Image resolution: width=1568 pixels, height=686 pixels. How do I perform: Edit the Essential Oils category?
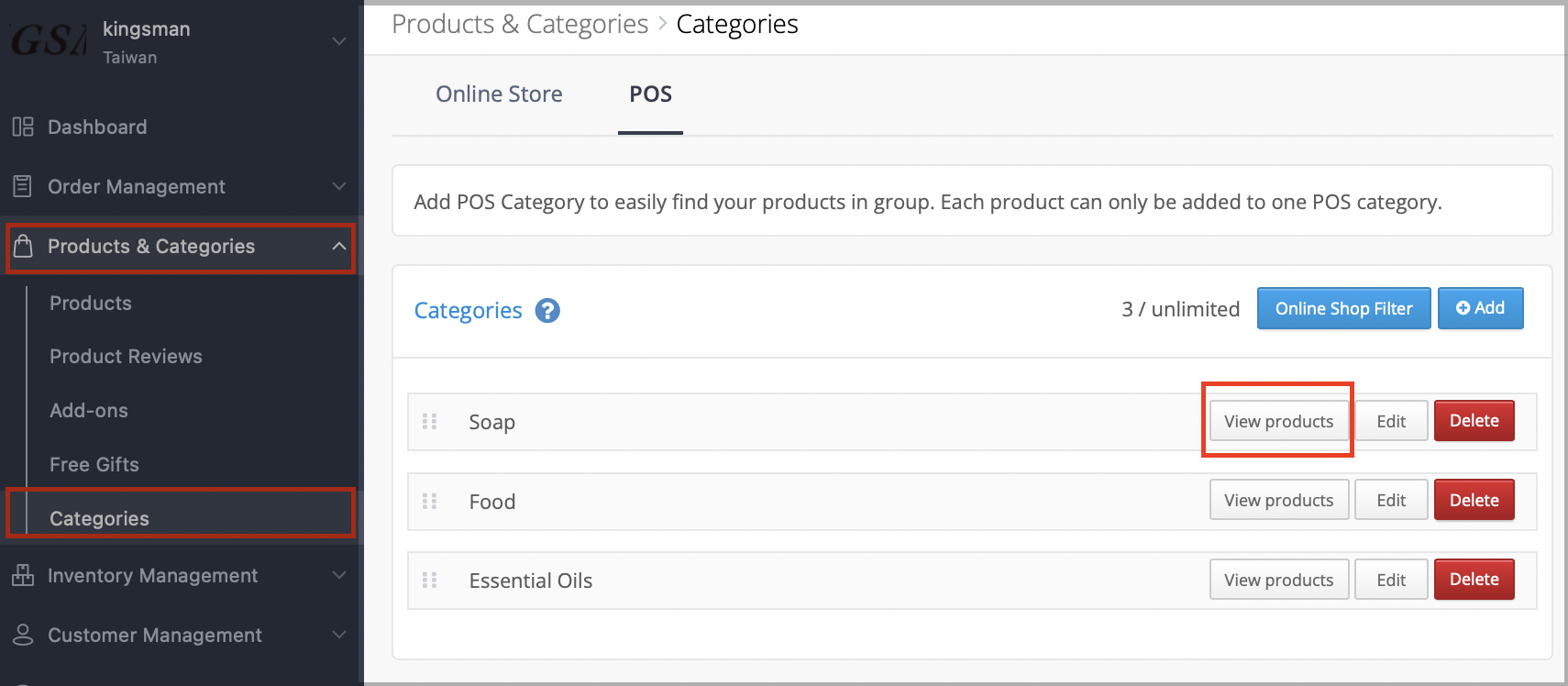pos(1391,580)
